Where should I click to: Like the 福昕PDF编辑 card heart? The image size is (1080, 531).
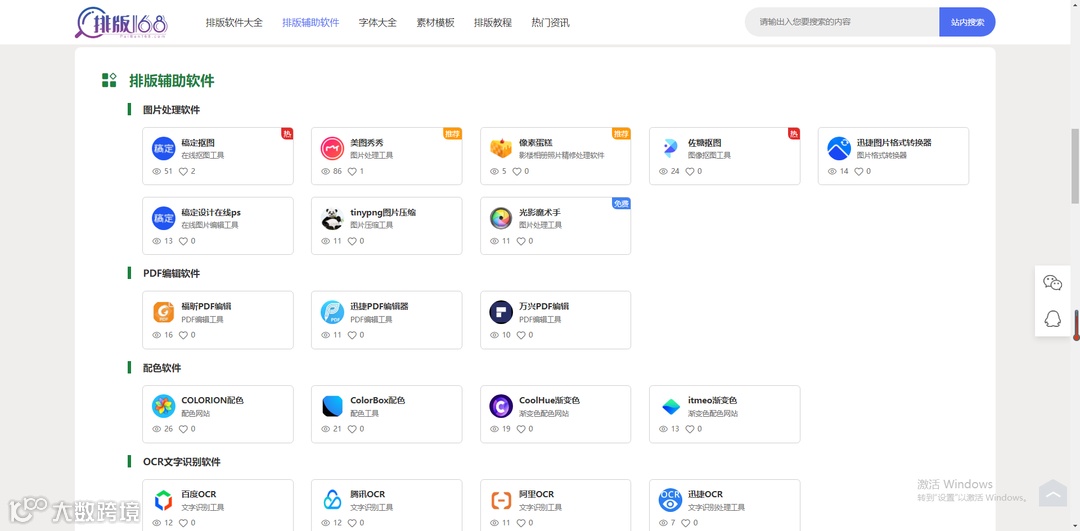coord(183,335)
